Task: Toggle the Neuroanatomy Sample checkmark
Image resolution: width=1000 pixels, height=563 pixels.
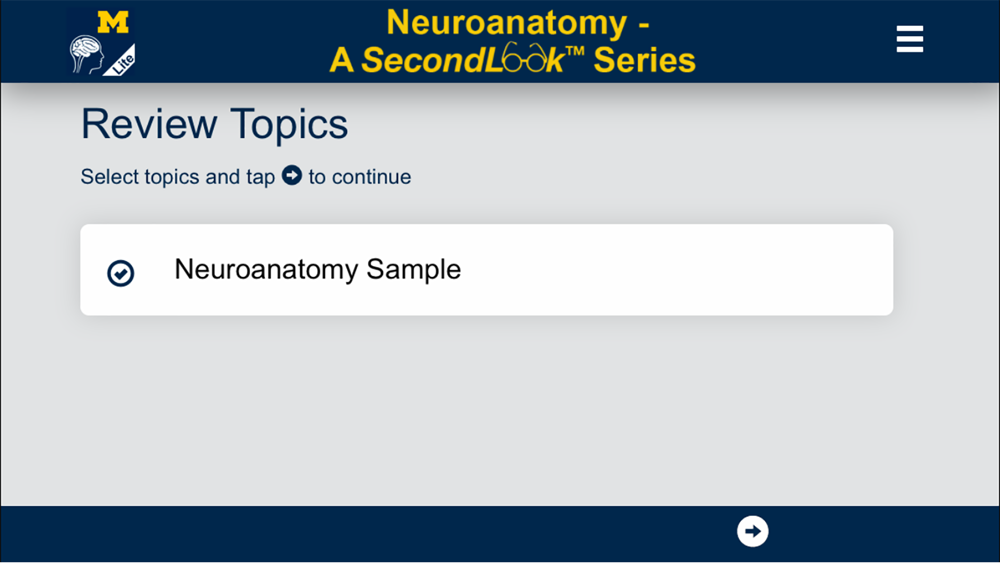Action: tap(121, 273)
